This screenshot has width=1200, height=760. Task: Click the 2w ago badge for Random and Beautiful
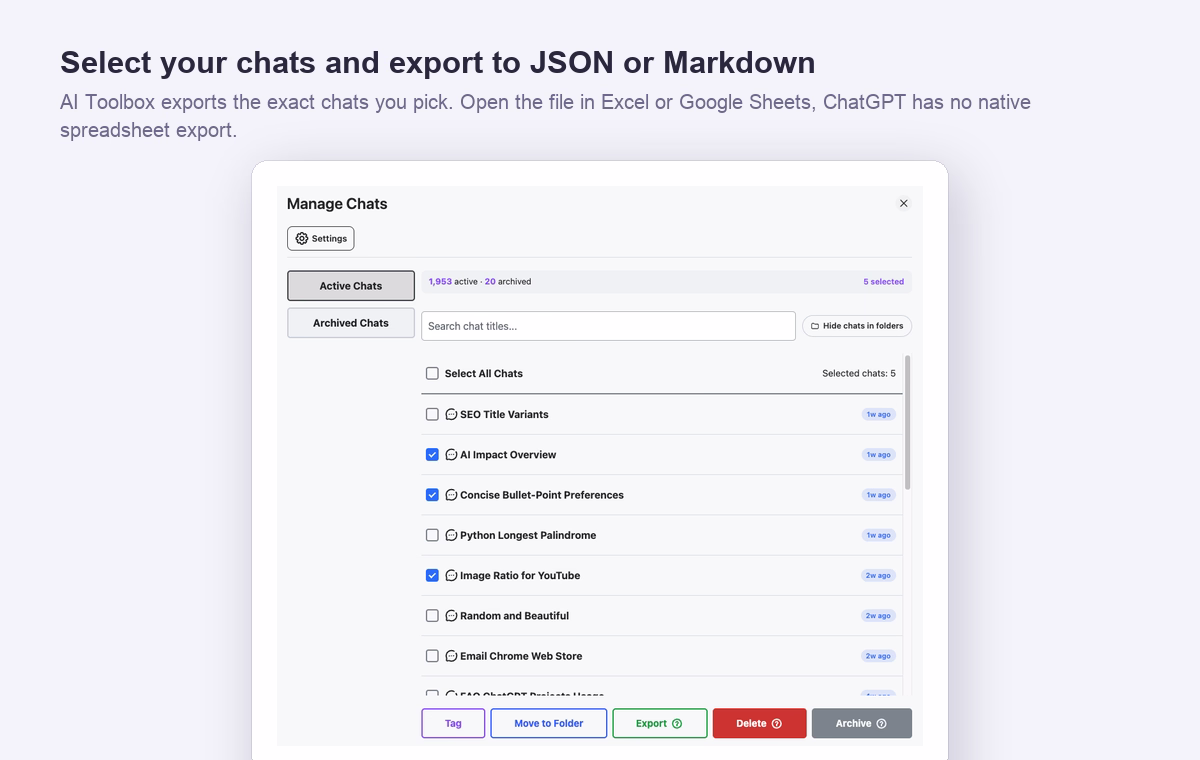click(878, 616)
